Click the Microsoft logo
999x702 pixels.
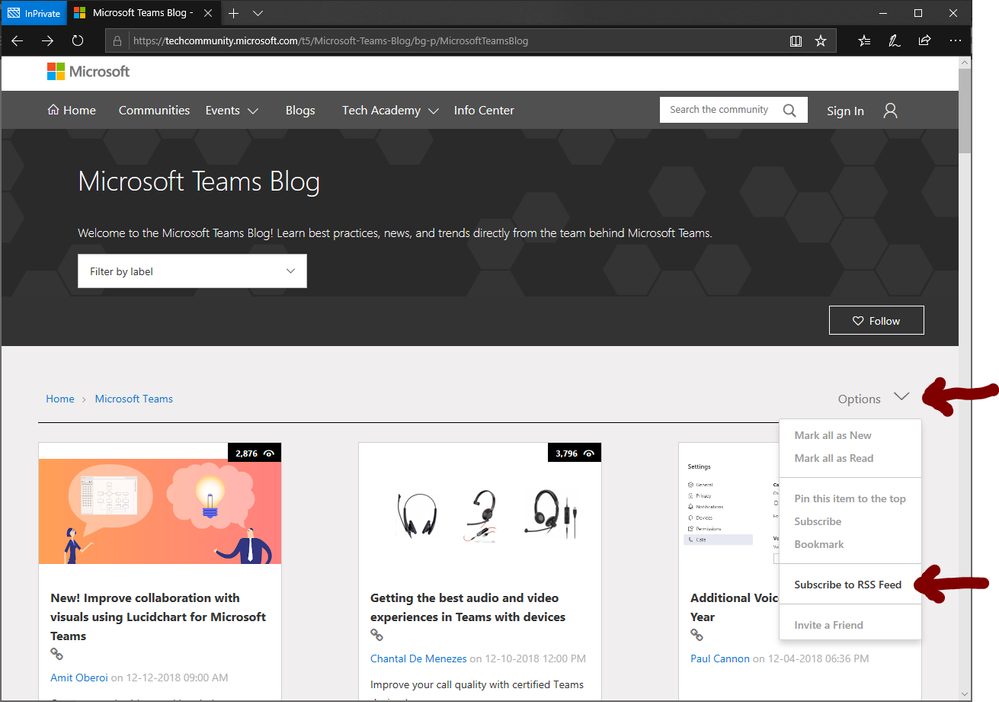(88, 71)
